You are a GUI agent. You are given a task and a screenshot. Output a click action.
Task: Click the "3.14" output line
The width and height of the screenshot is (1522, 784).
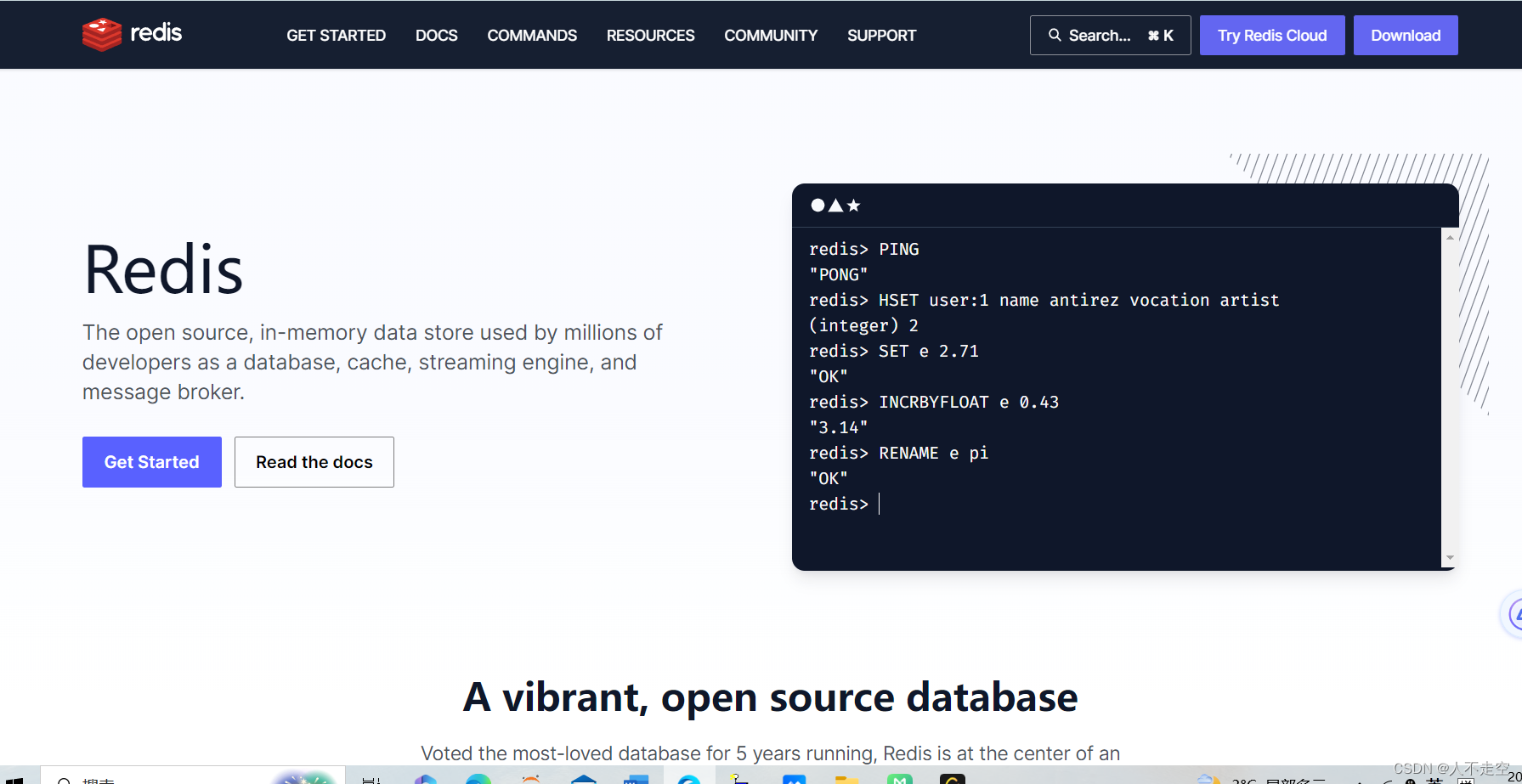839,427
